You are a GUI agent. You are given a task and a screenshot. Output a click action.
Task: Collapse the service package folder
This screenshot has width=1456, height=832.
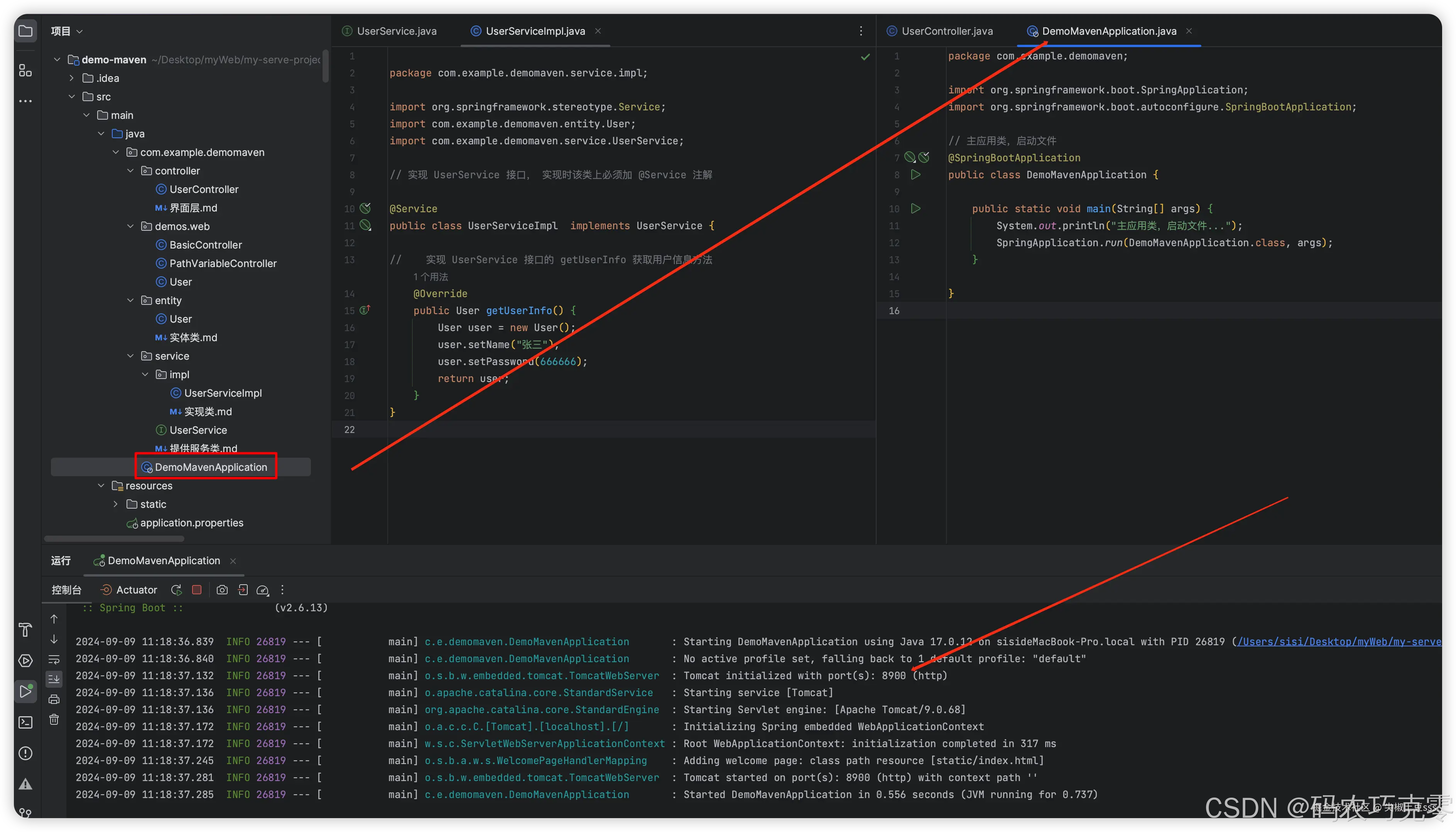(130, 356)
